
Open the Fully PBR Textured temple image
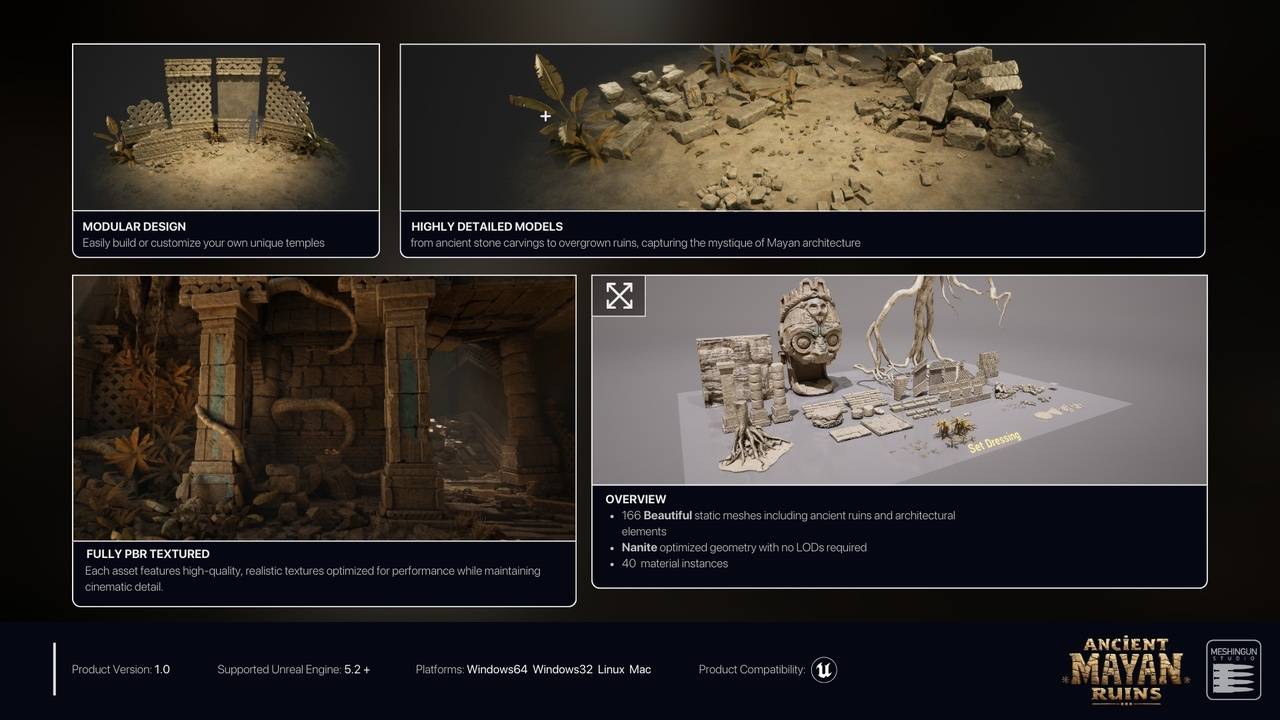coord(324,408)
